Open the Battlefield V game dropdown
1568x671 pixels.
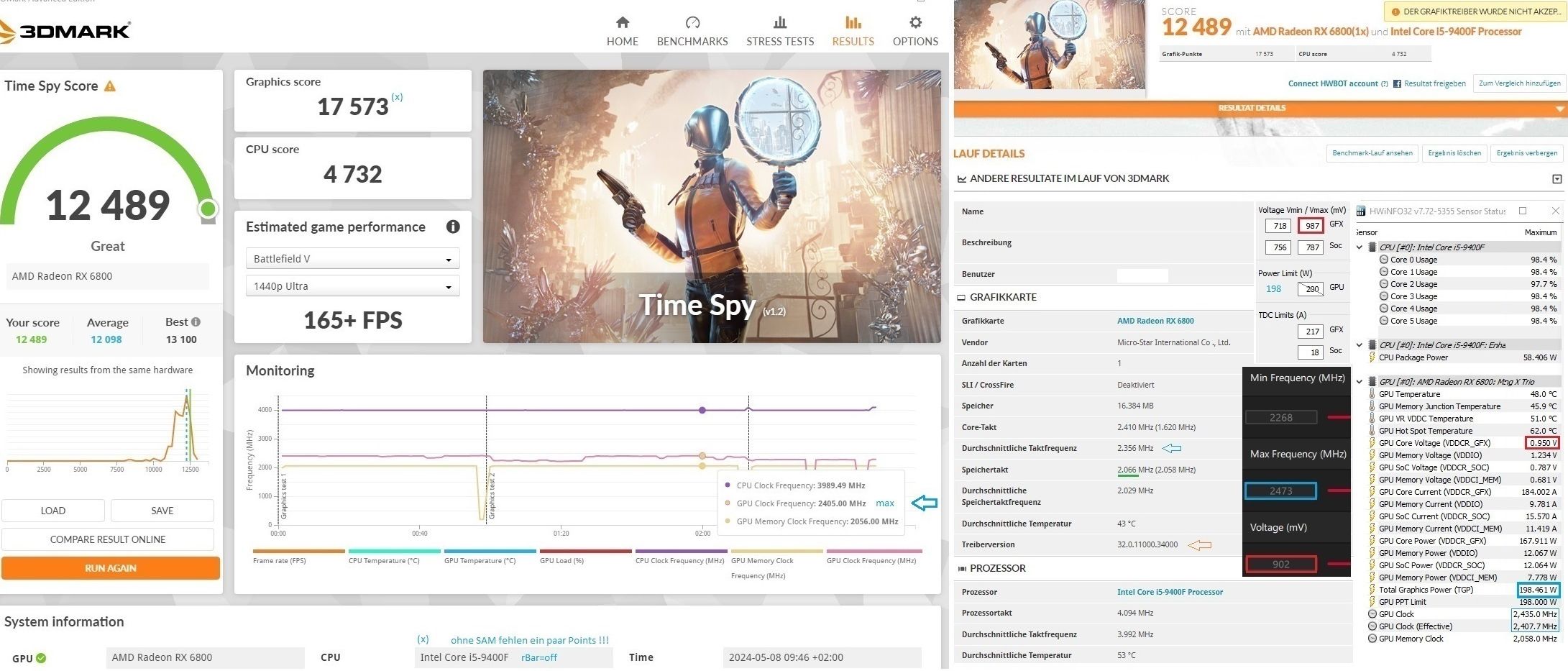(352, 259)
